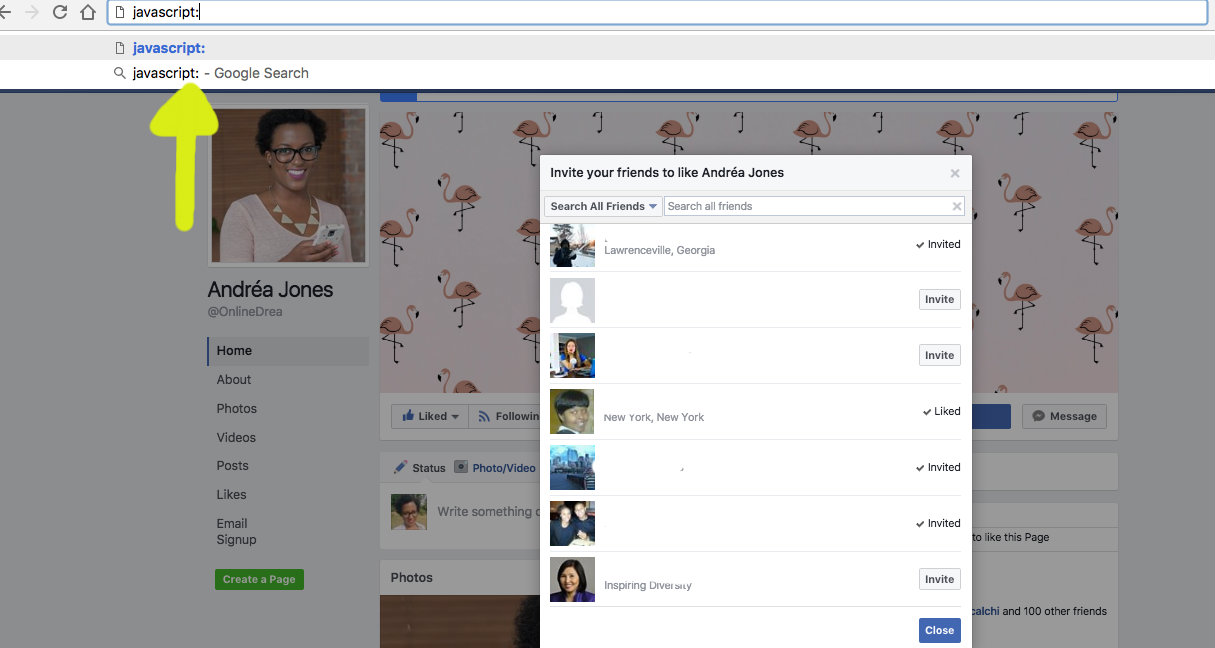Click inside the Search all friends field
This screenshot has height=648, width=1215.
pos(800,206)
